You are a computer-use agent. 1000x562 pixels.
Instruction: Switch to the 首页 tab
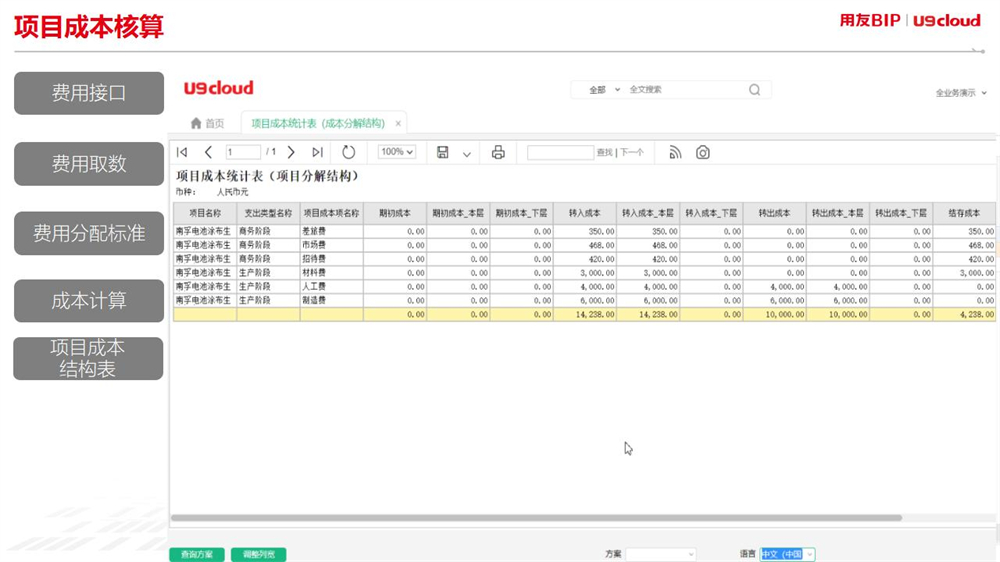(208, 123)
